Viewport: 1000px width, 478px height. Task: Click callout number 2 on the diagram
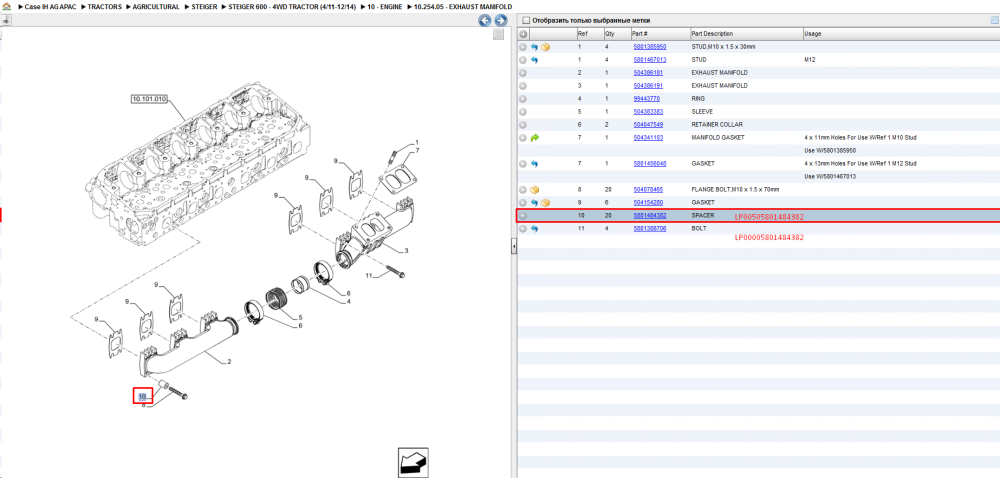coord(229,362)
